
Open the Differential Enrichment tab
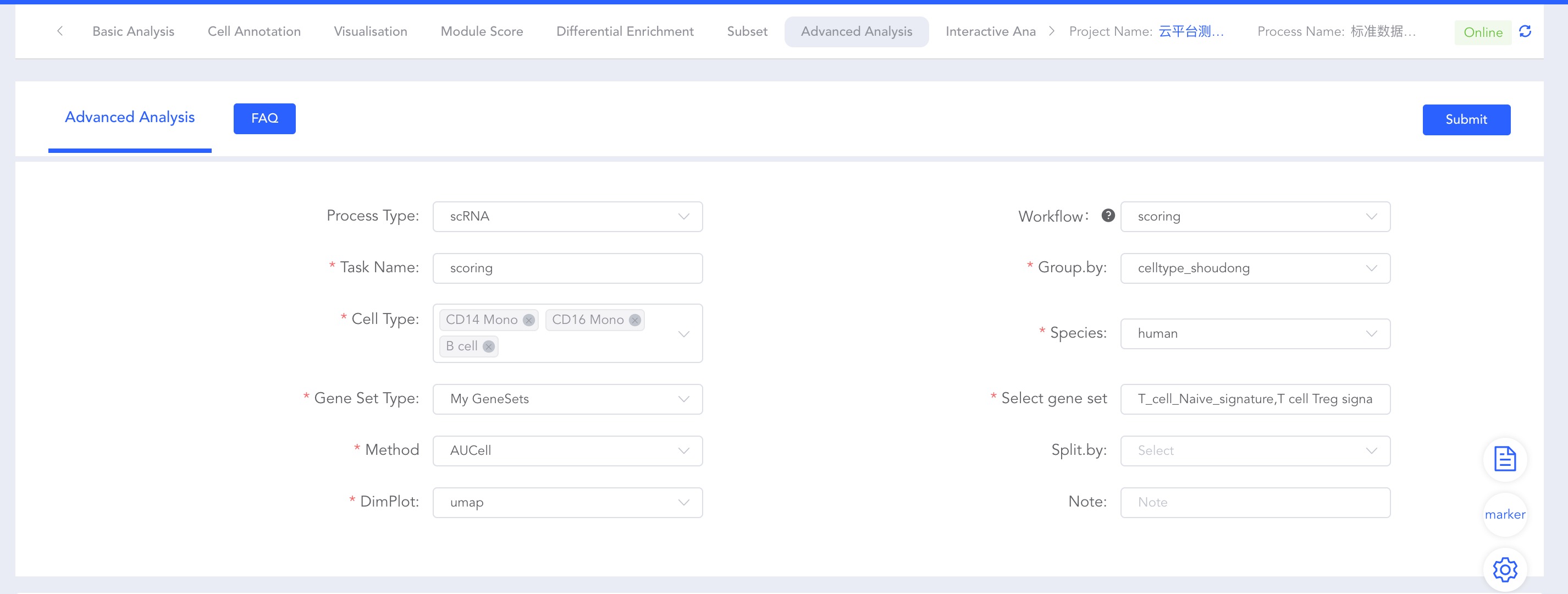point(625,32)
